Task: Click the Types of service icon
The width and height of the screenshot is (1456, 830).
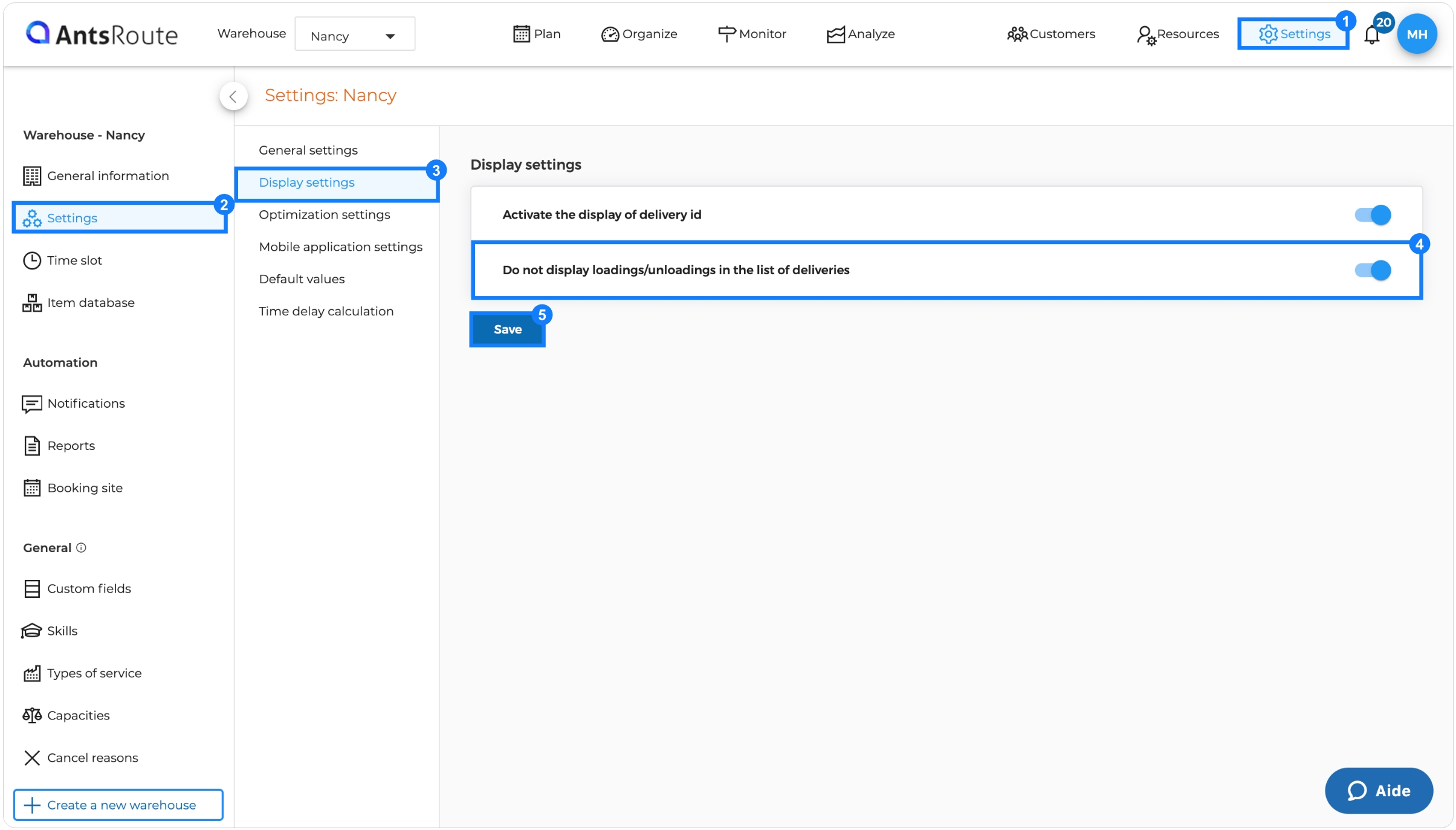Action: (32, 673)
